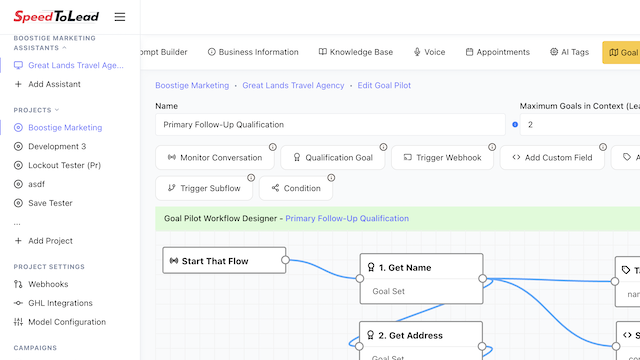Click the plus icon beside Add Assistant
Screen dimensions: 640x360
pyautogui.click(x=18, y=84)
